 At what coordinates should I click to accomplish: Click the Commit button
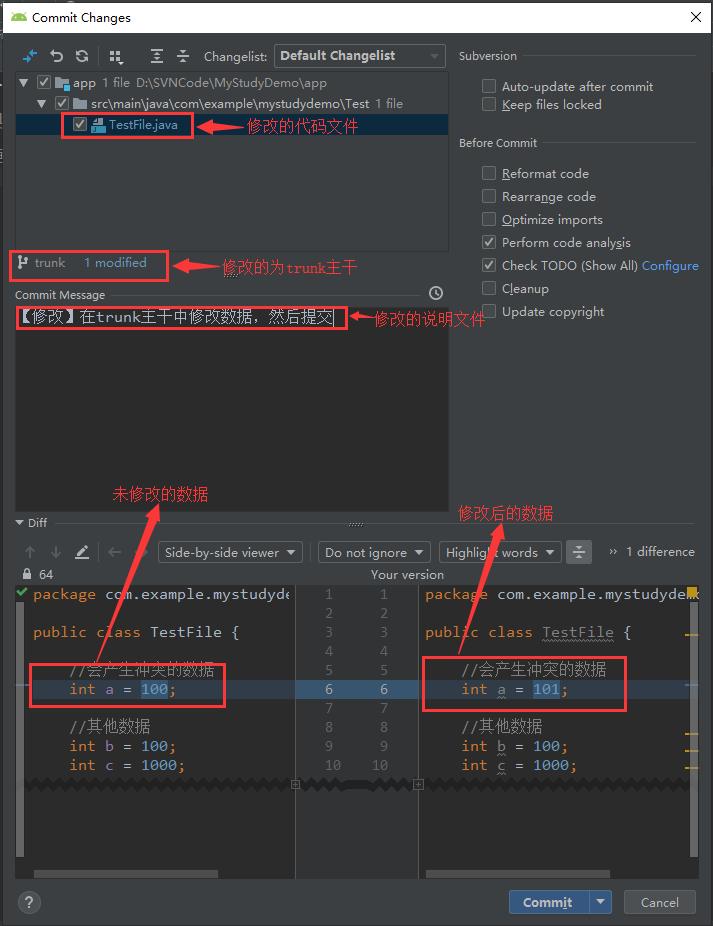(x=549, y=902)
